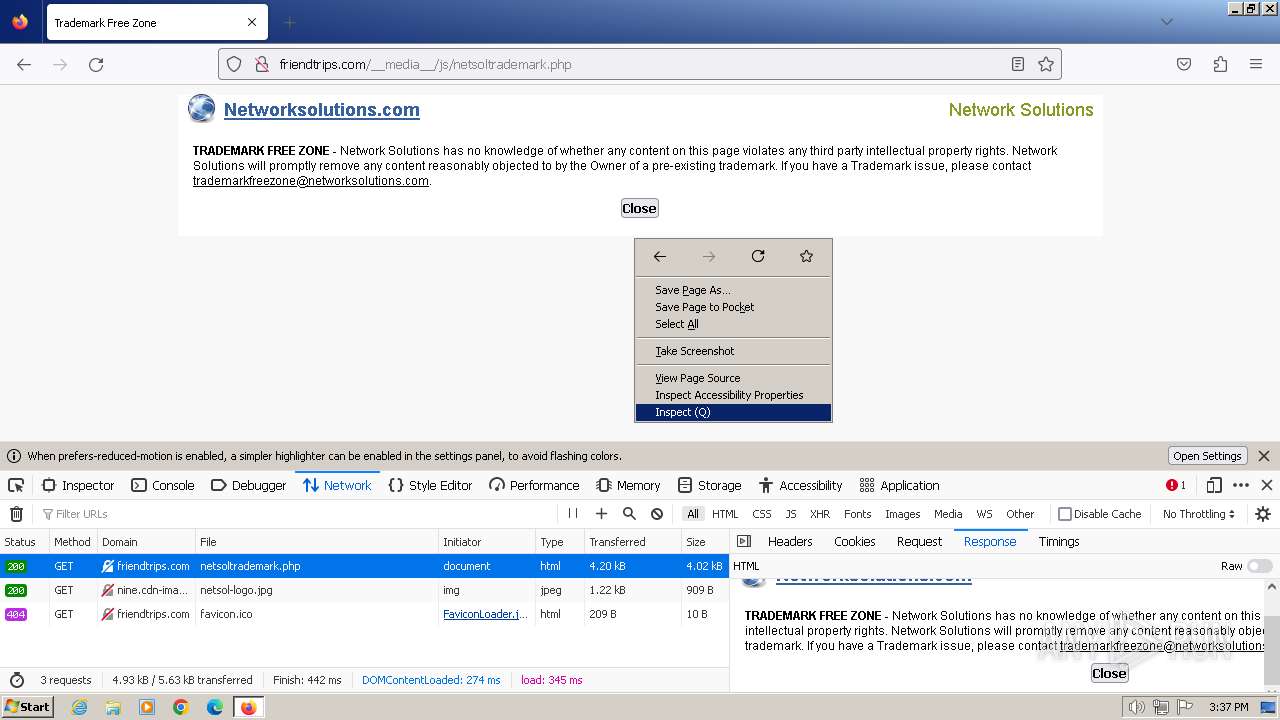Filter requests by HTML
The width and height of the screenshot is (1280, 720).
725,514
